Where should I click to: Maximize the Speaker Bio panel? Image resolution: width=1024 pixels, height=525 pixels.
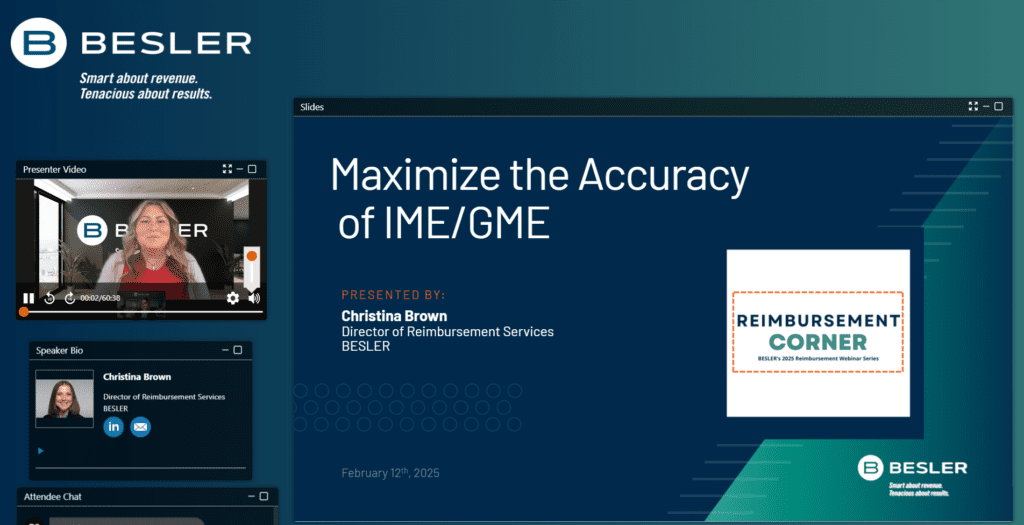point(238,350)
